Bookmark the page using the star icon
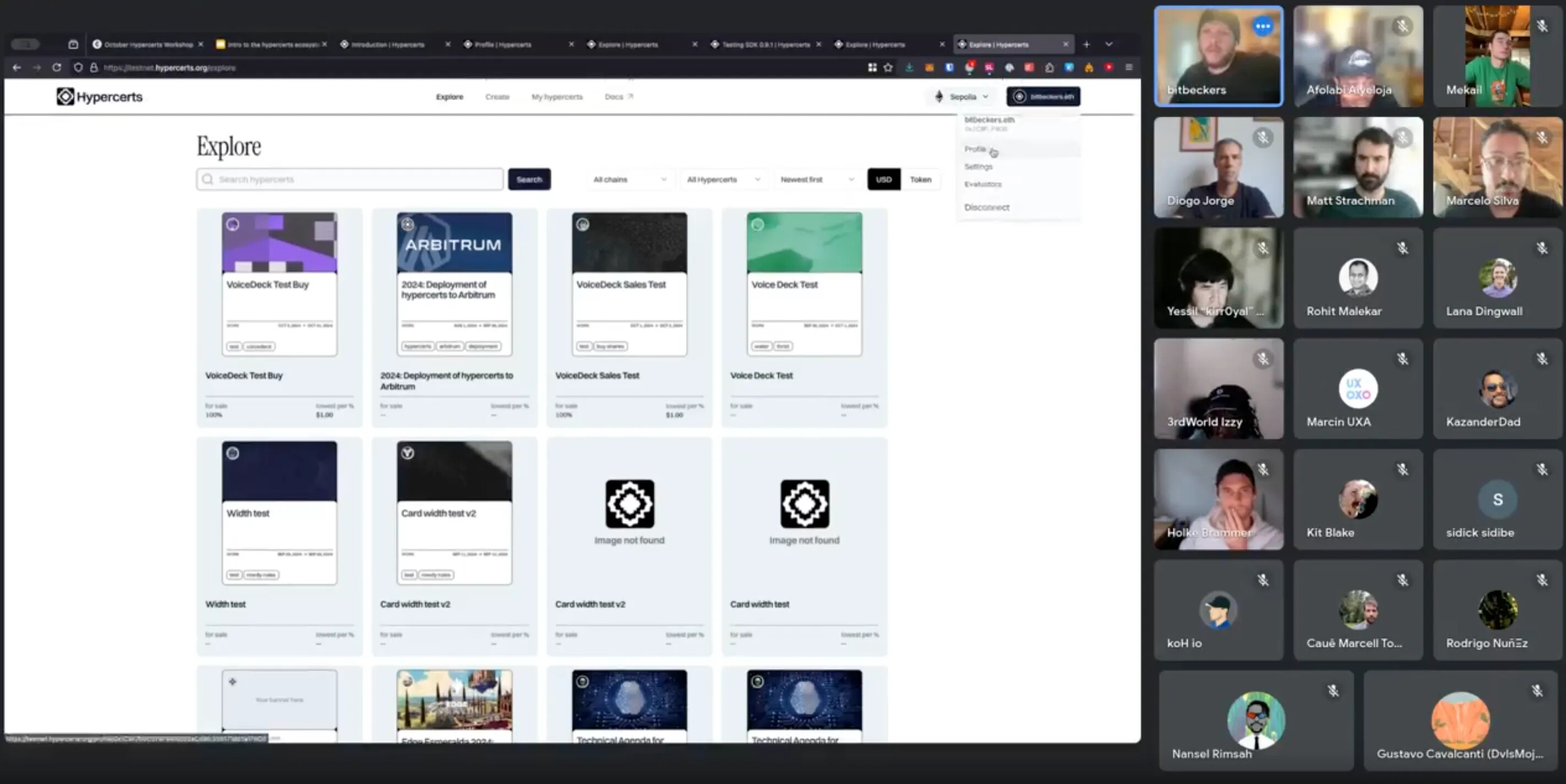Screen dimensions: 1566x784 [888, 68]
